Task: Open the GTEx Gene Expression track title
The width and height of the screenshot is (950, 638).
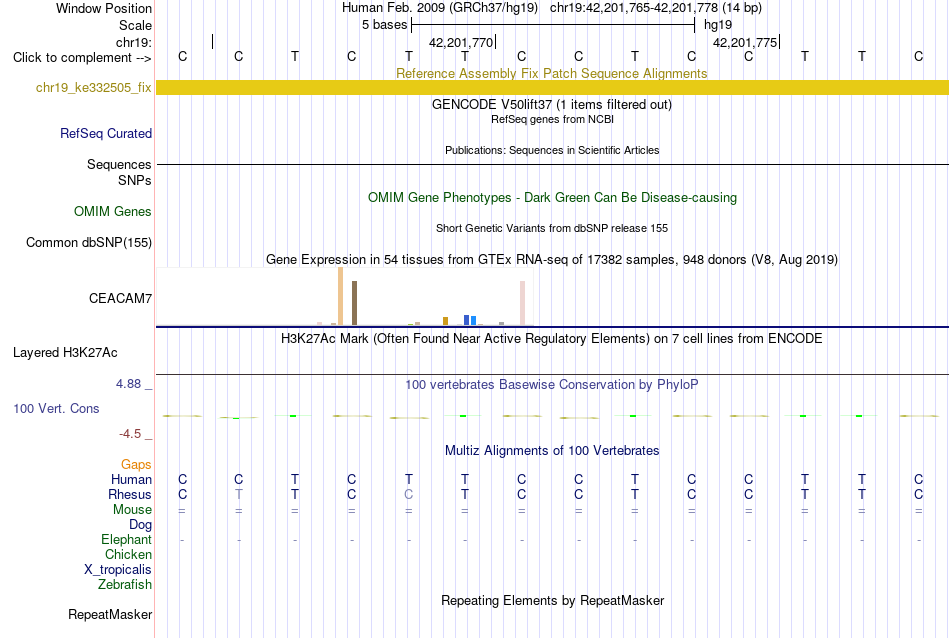Action: (x=551, y=259)
